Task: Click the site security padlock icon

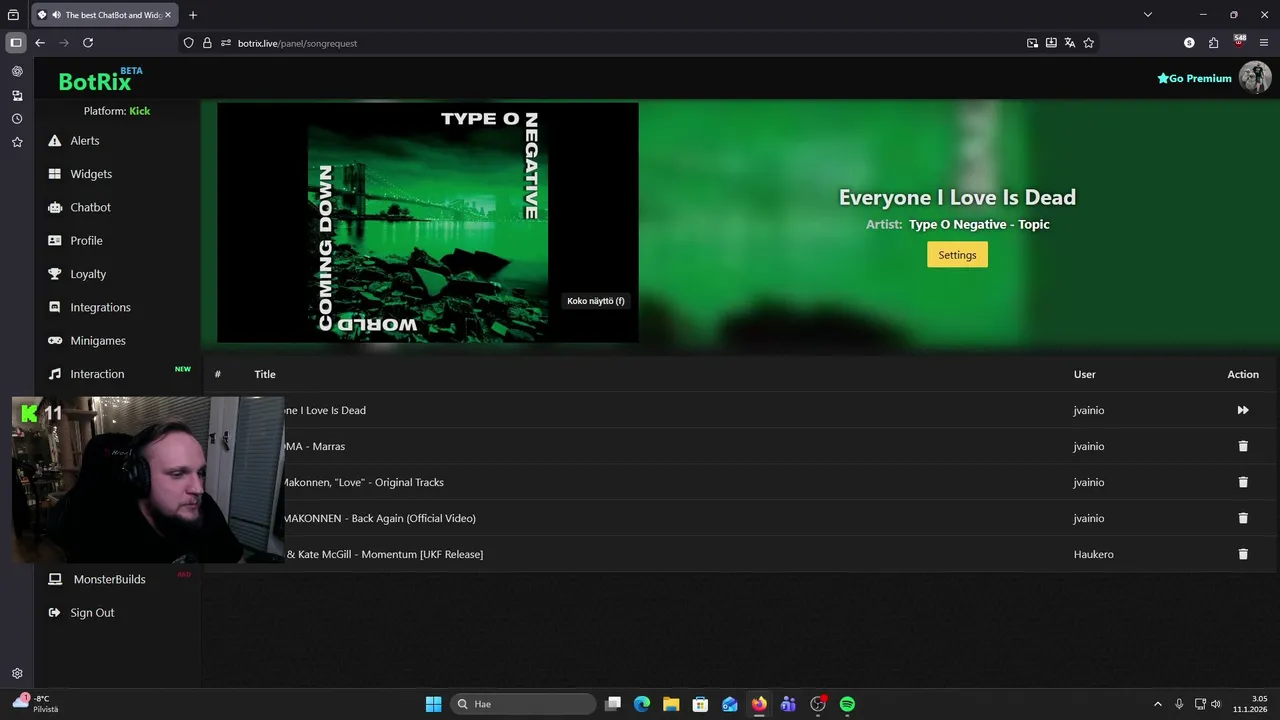Action: (x=207, y=43)
